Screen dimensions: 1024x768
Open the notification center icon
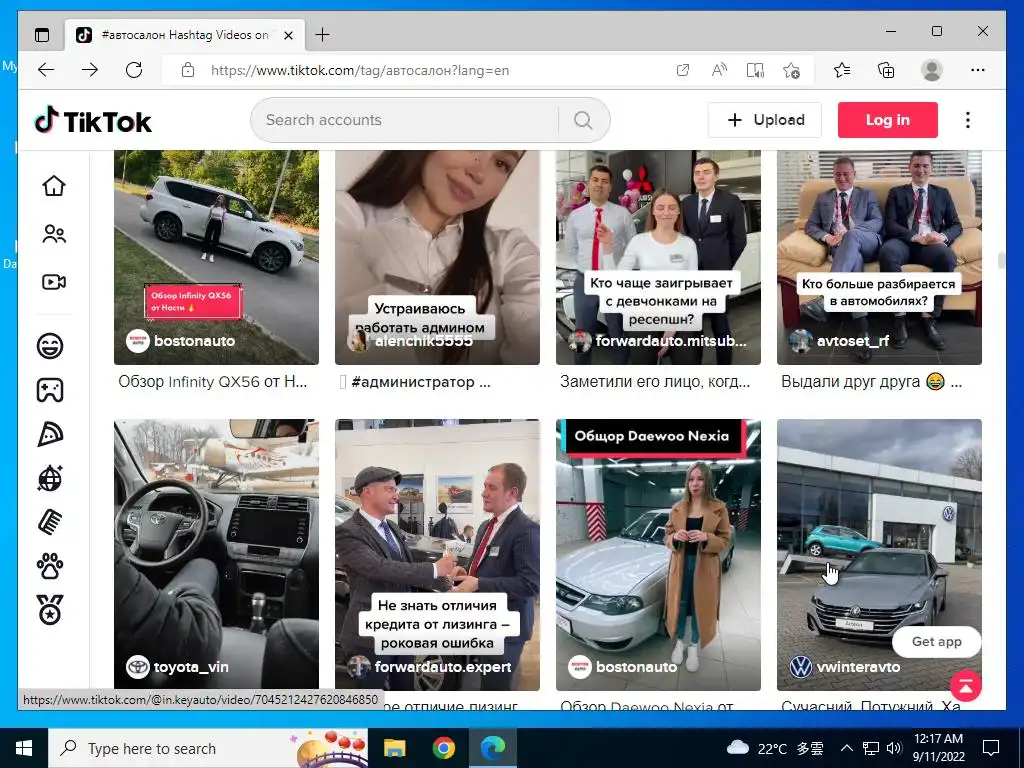(x=991, y=748)
